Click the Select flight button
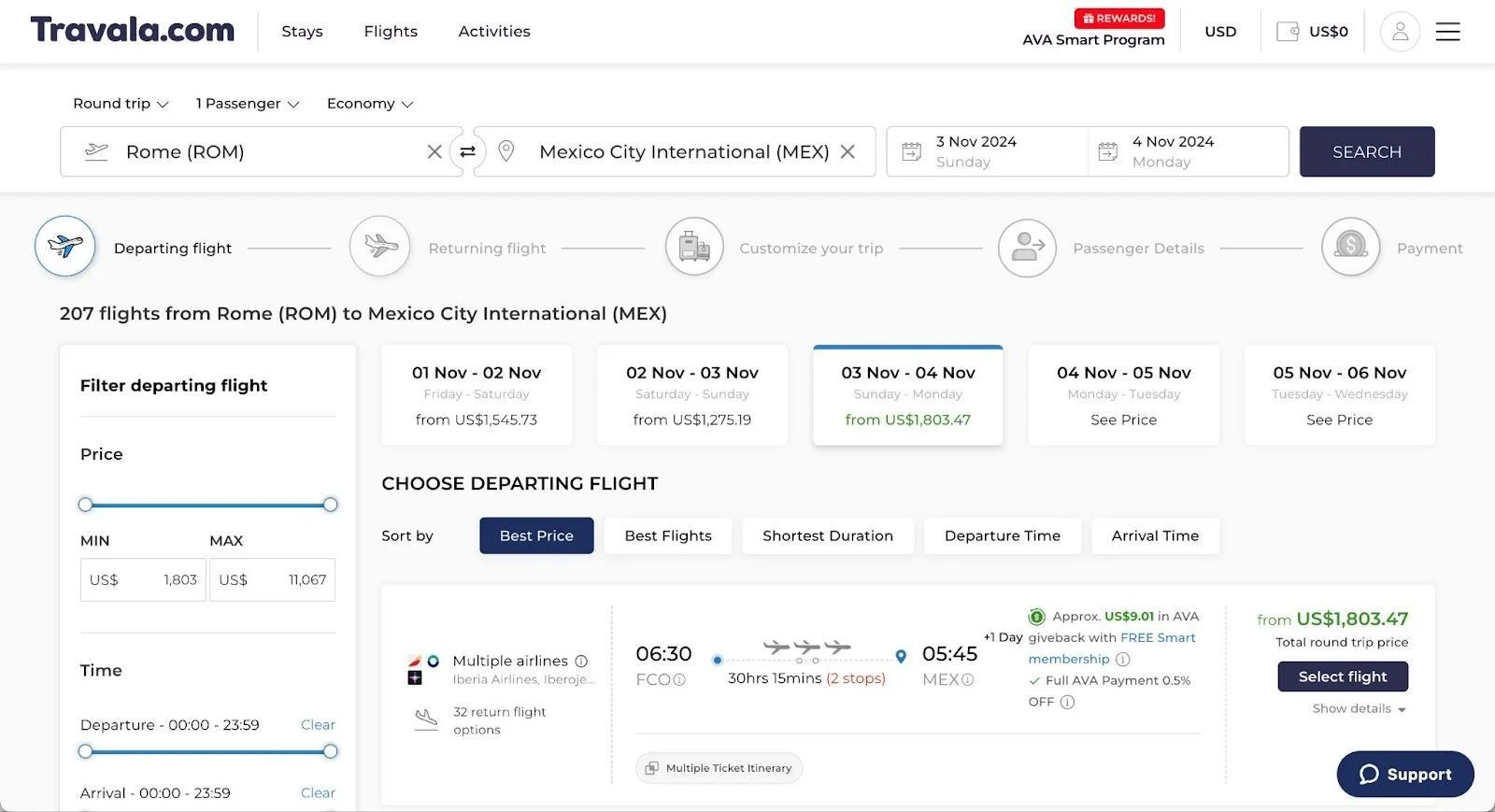The width and height of the screenshot is (1495, 812). click(x=1342, y=677)
